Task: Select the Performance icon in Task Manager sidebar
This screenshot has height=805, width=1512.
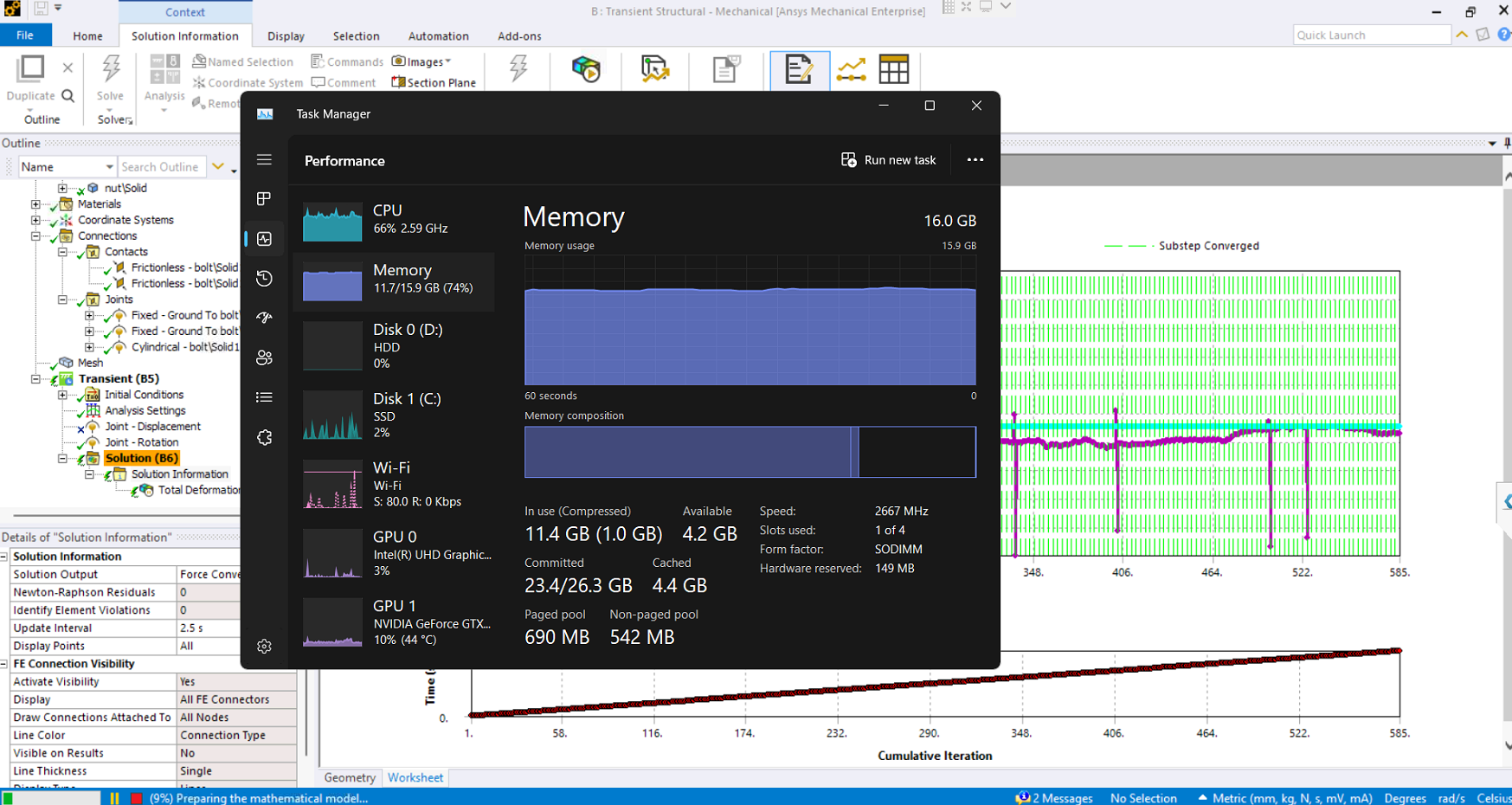Action: pos(264,239)
